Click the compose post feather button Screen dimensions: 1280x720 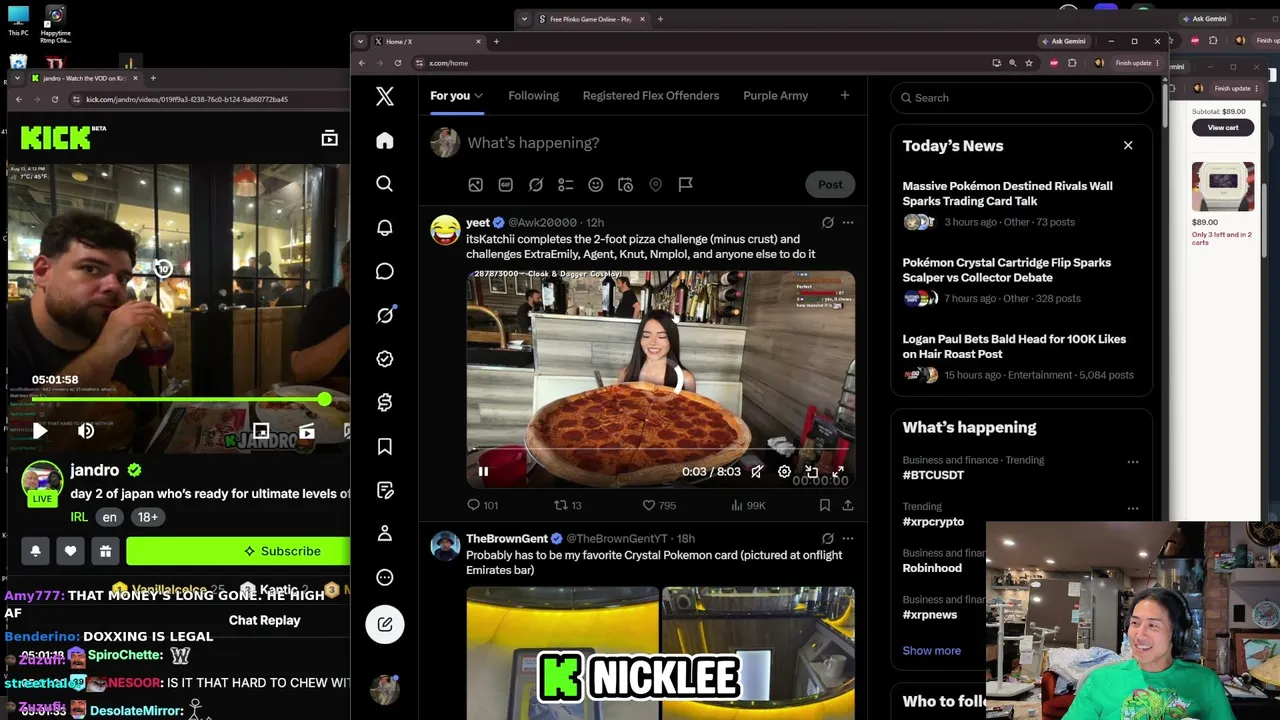(385, 625)
